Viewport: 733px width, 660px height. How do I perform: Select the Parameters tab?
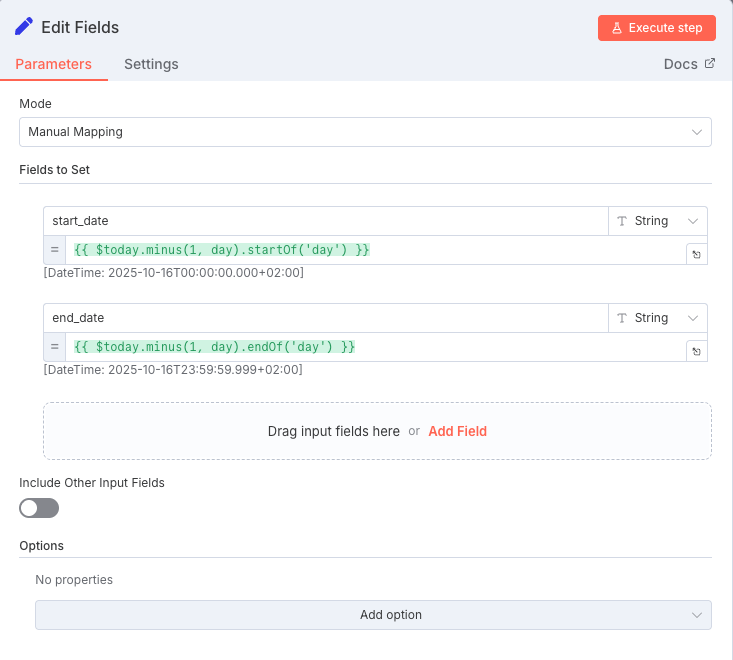coord(53,64)
